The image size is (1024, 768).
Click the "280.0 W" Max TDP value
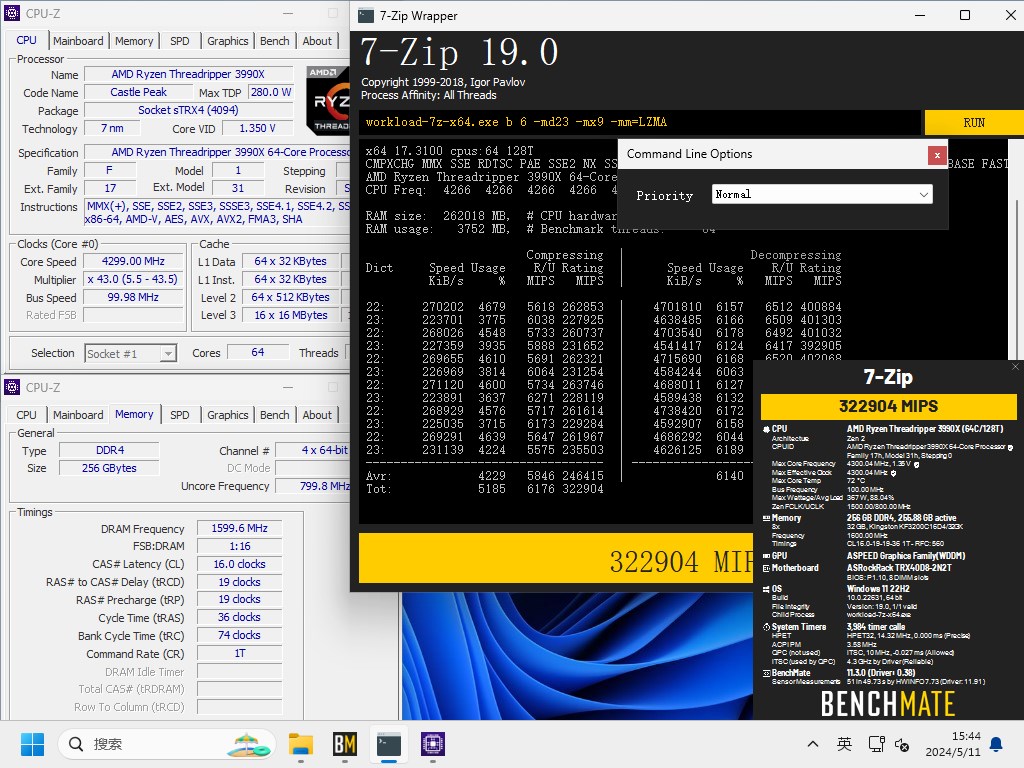coord(271,93)
